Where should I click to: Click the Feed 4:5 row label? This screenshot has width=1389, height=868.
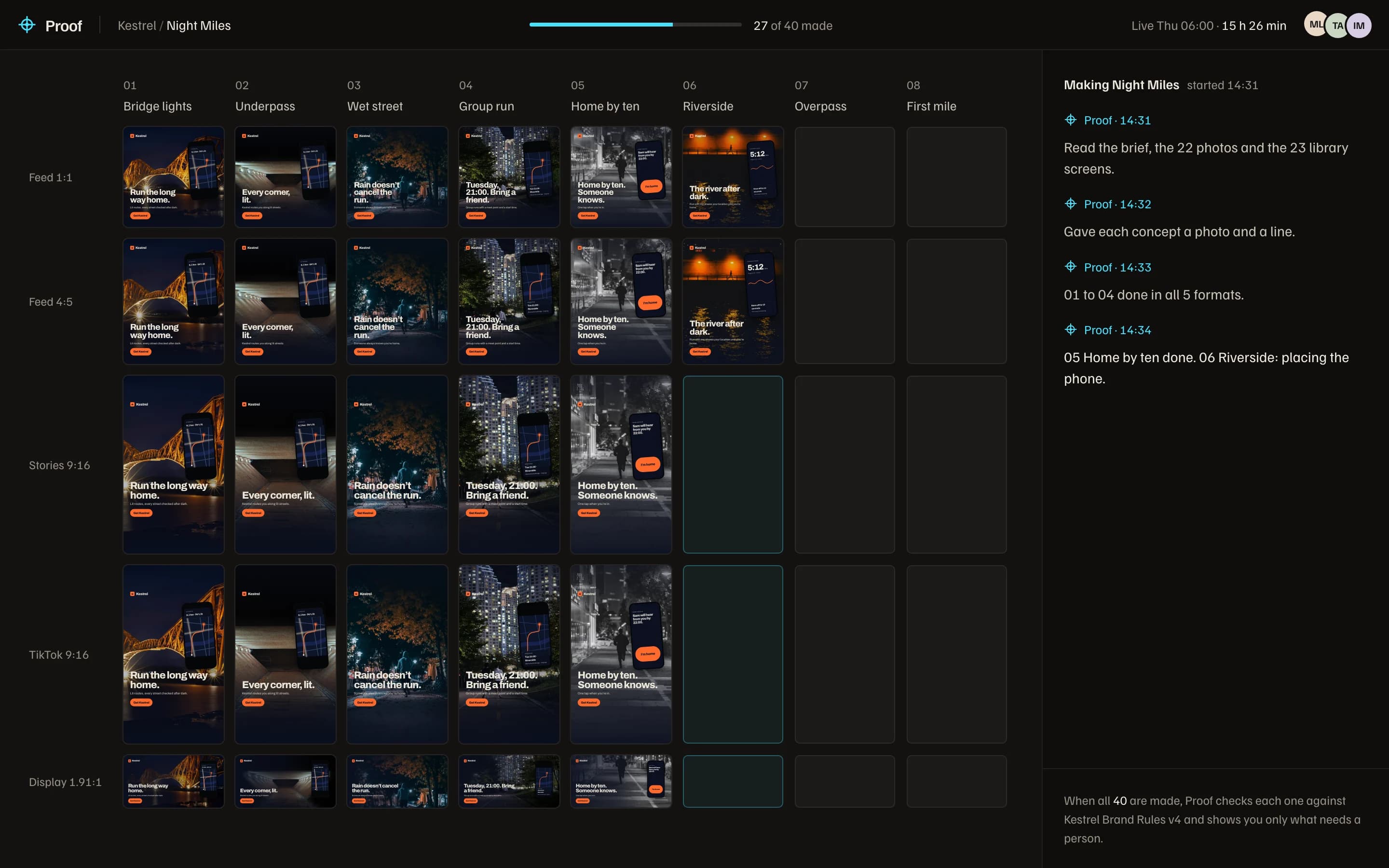pyautogui.click(x=51, y=301)
